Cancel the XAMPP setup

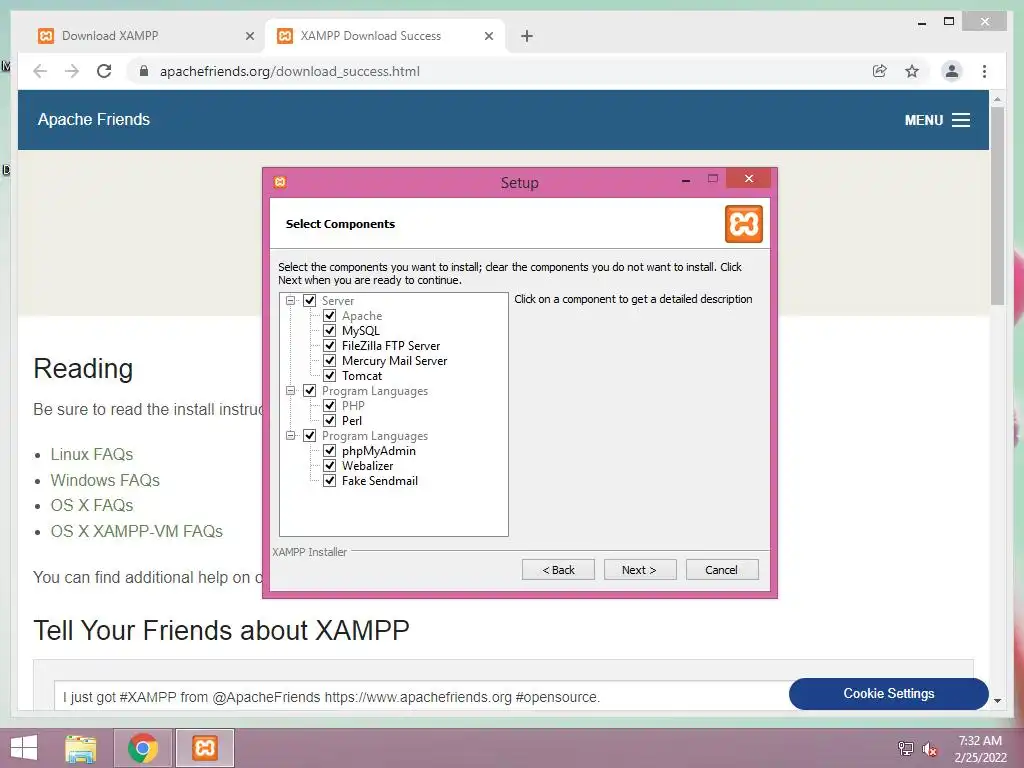[x=722, y=569]
